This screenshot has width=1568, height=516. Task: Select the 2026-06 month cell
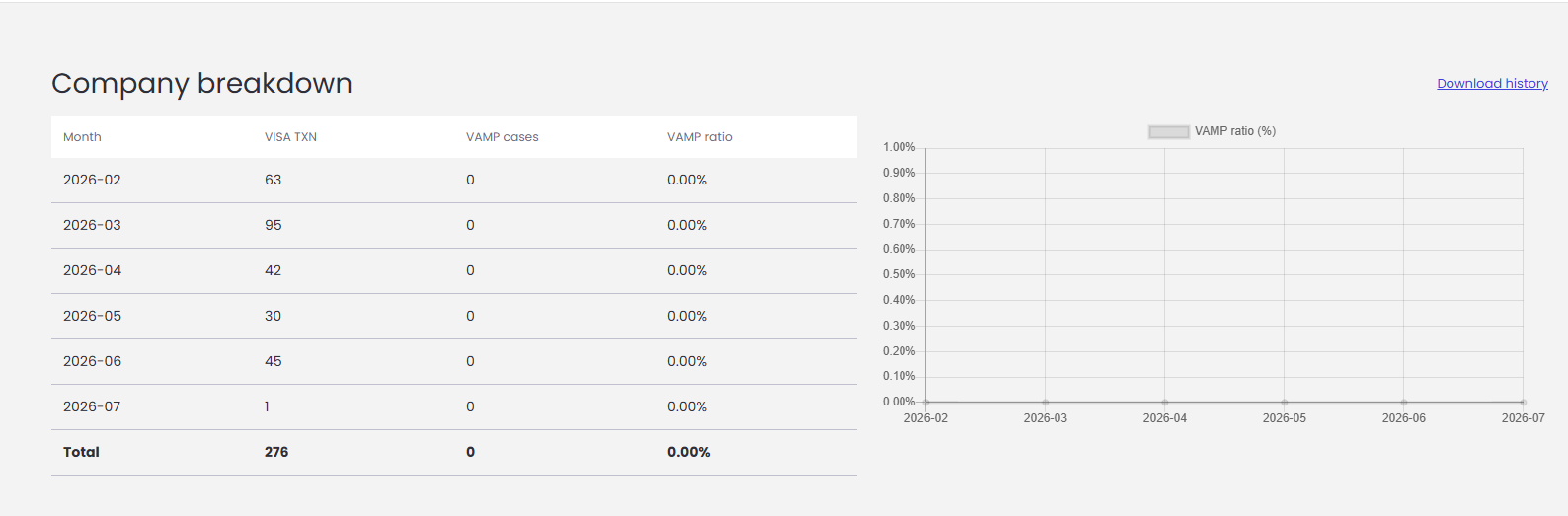(92, 361)
